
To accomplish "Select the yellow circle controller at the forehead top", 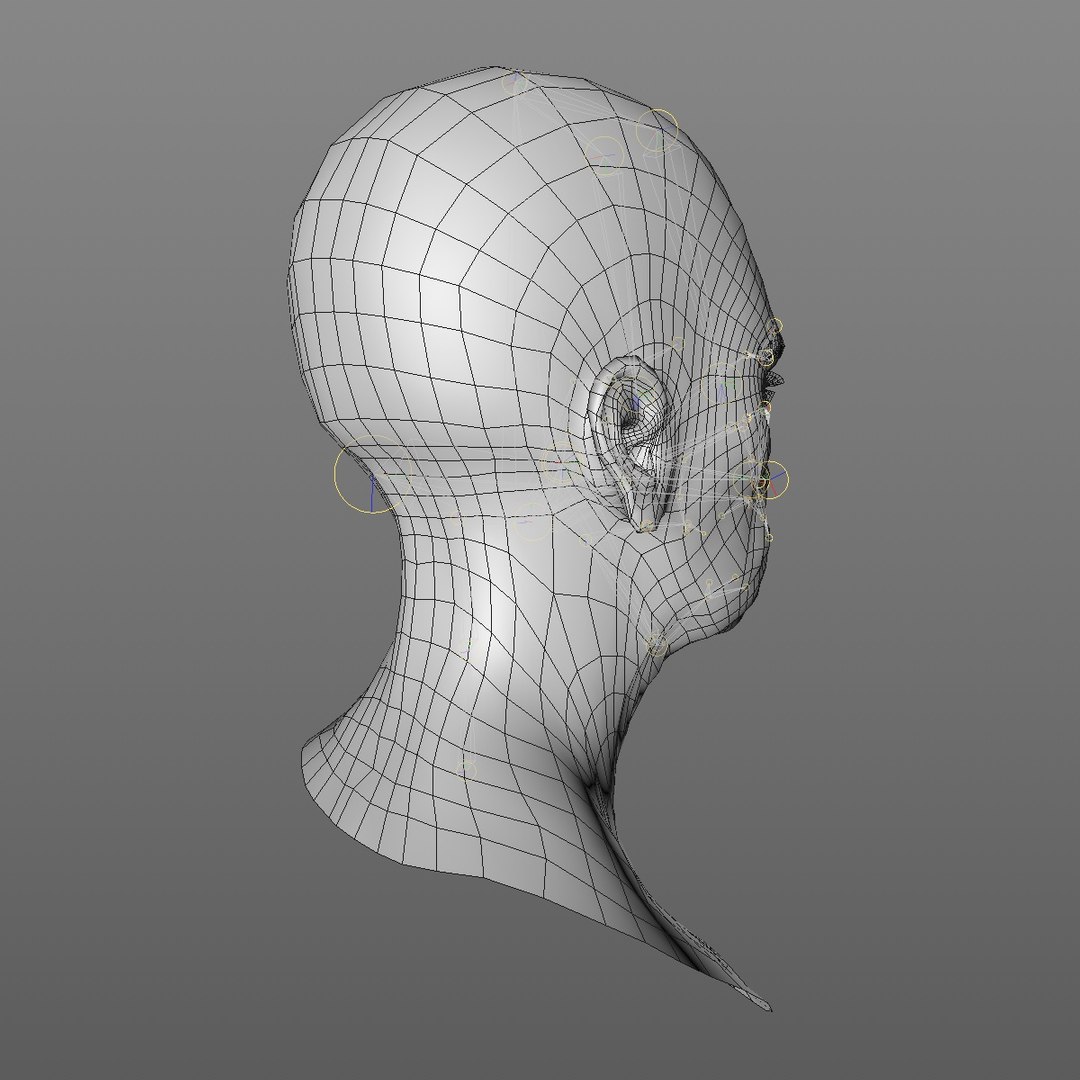I will [x=657, y=130].
